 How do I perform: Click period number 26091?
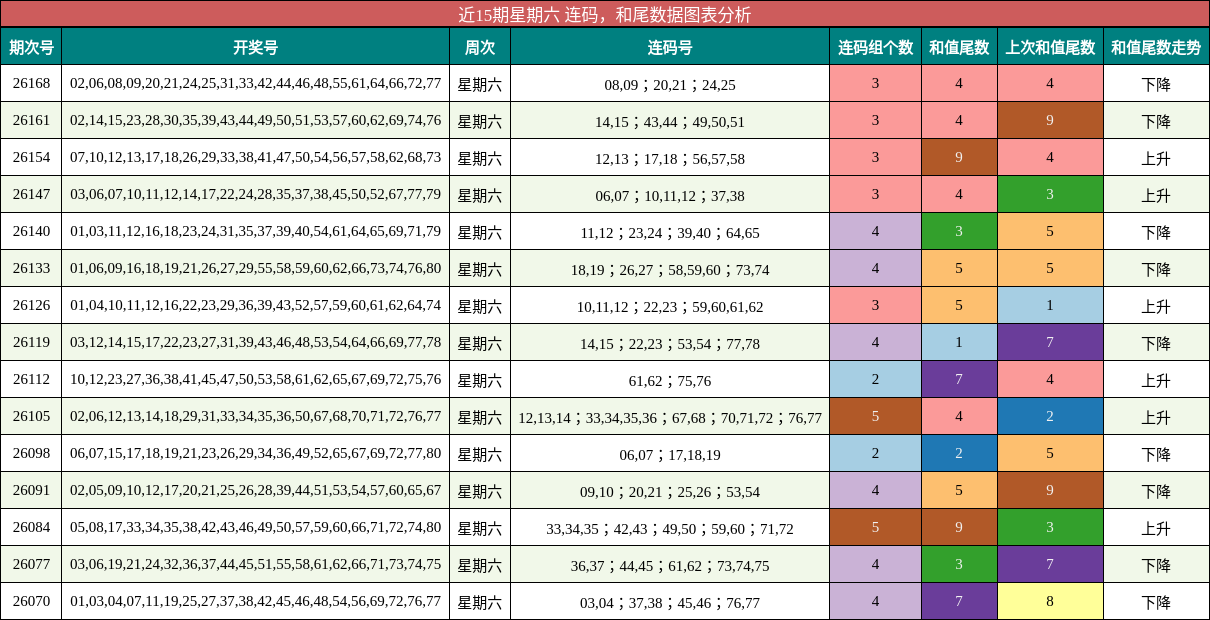coord(31,490)
